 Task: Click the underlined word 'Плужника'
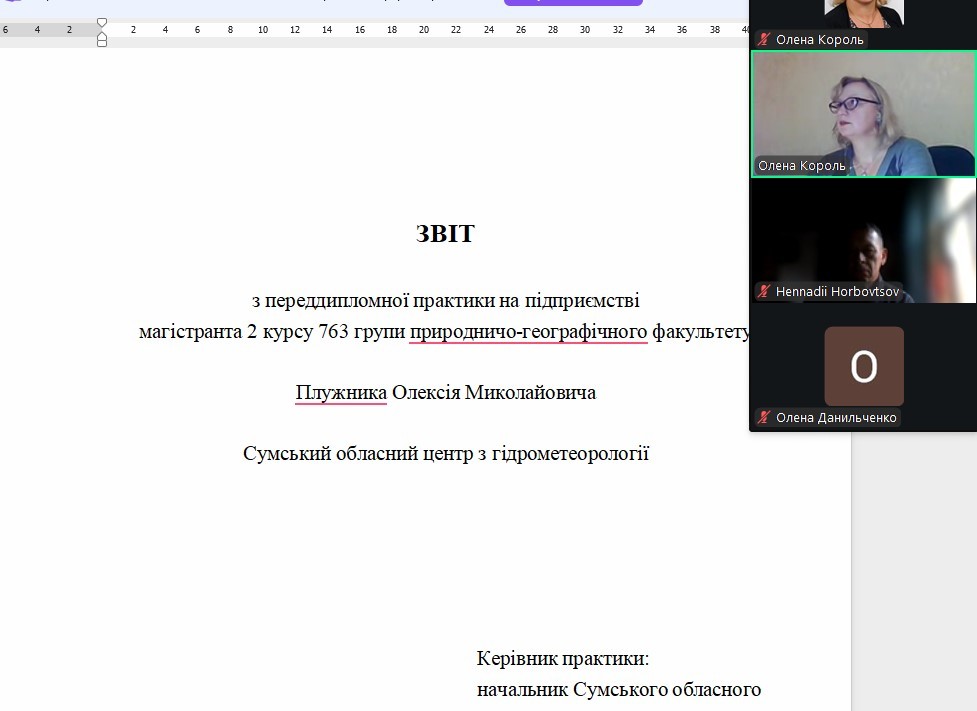[x=341, y=392]
